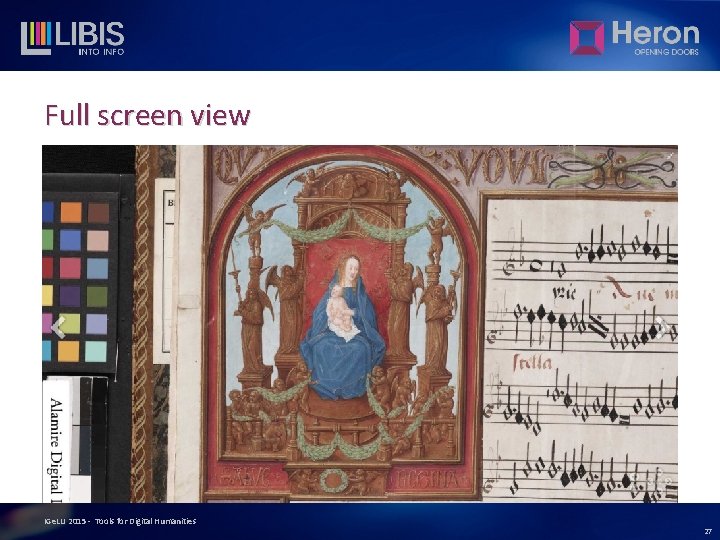Click the 'Alamire Digital' scale label

pyautogui.click(x=56, y=450)
